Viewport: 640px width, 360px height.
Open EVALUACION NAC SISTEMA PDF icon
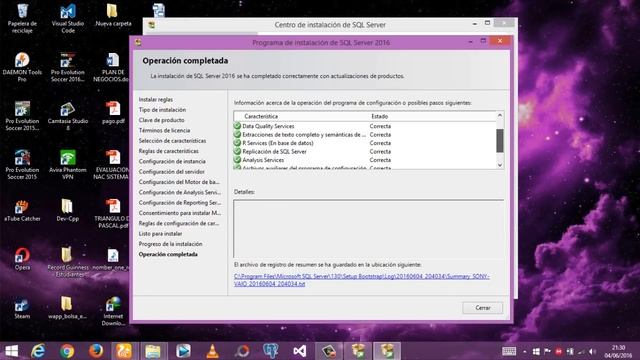112,164
